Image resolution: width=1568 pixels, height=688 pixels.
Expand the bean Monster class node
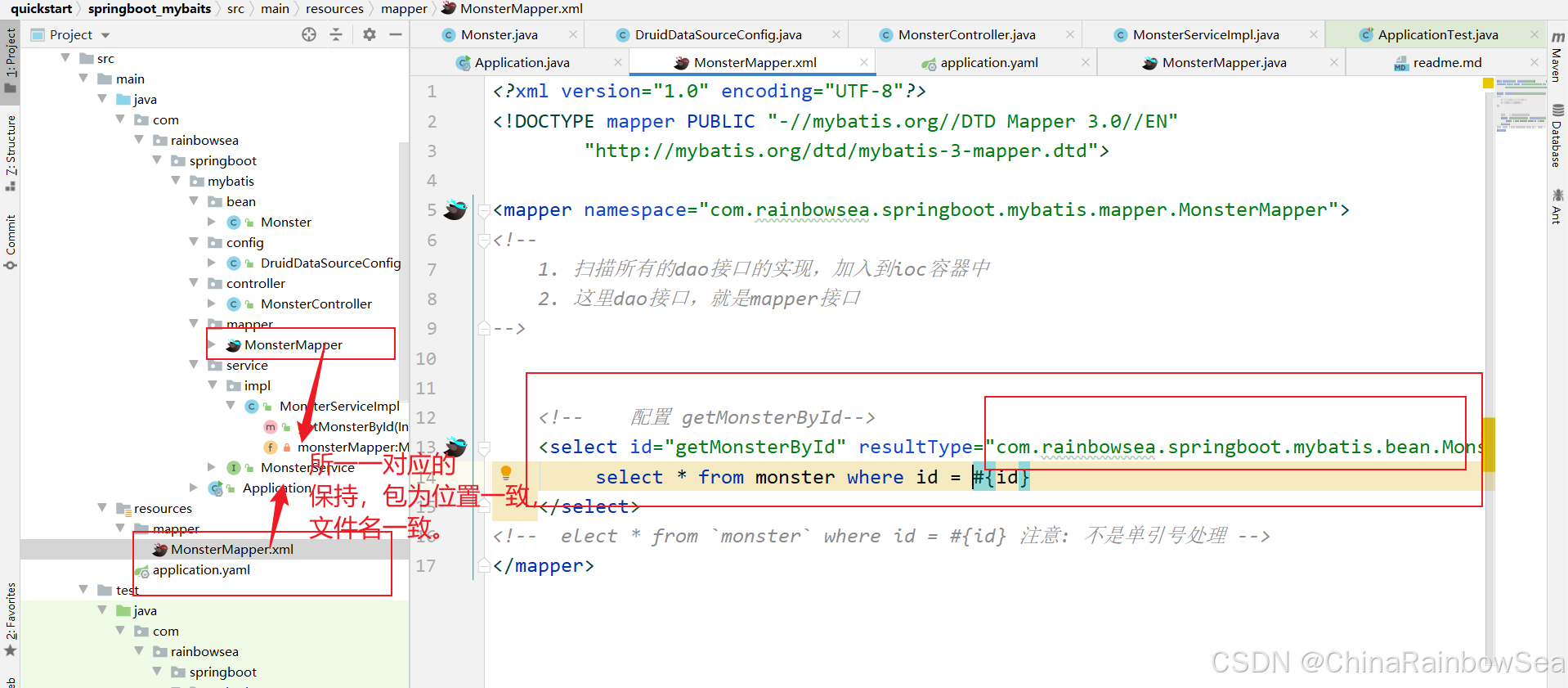[212, 222]
